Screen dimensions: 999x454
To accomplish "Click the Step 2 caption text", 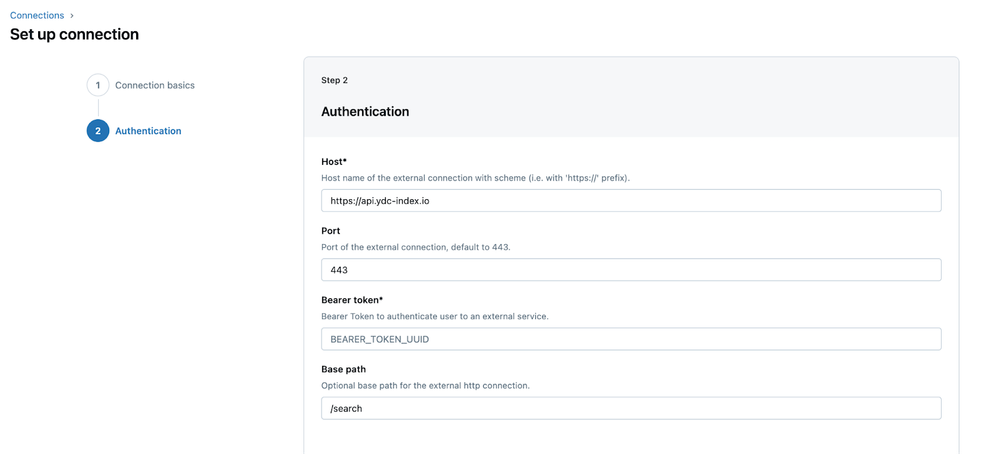I will point(334,80).
